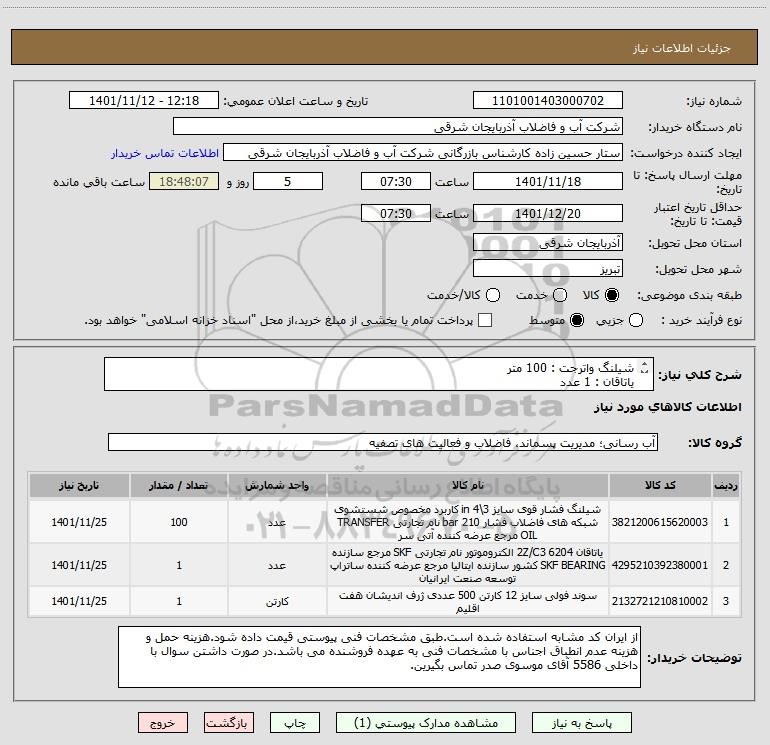Click the جزئیات اطلاعات نیاز header title
The image size is (770, 745).
tap(682, 48)
